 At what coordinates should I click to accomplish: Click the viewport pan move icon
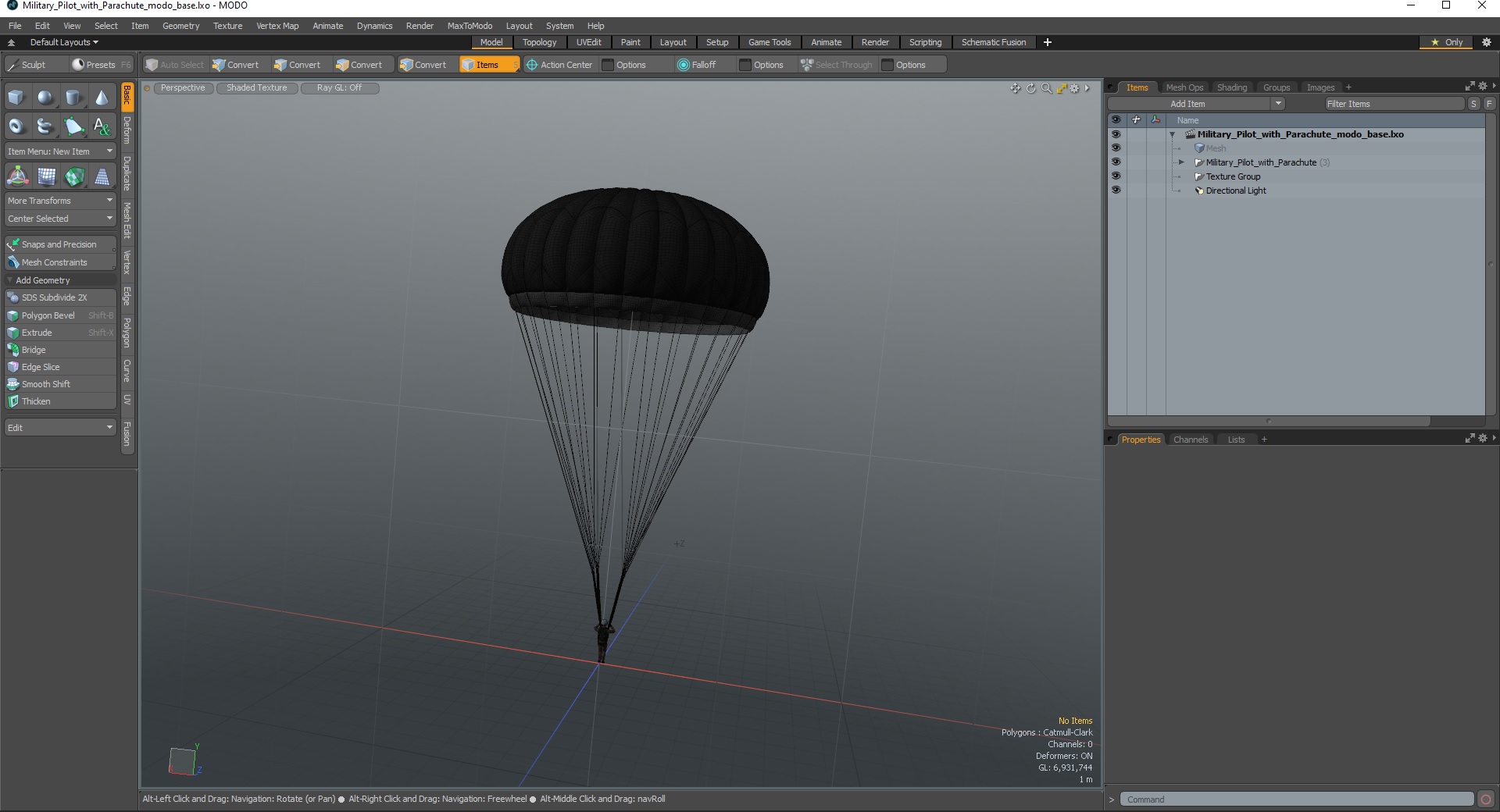point(1015,88)
